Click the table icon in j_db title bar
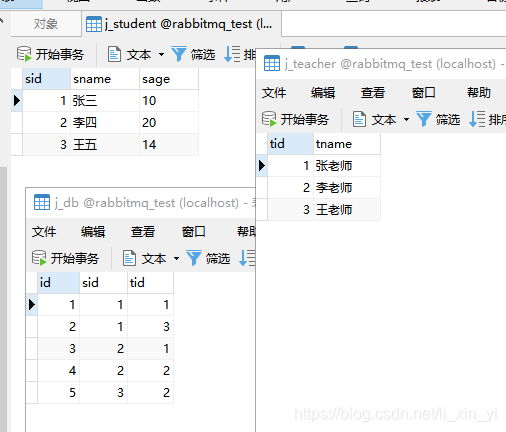Image resolution: width=506 pixels, height=432 pixels. (42, 202)
